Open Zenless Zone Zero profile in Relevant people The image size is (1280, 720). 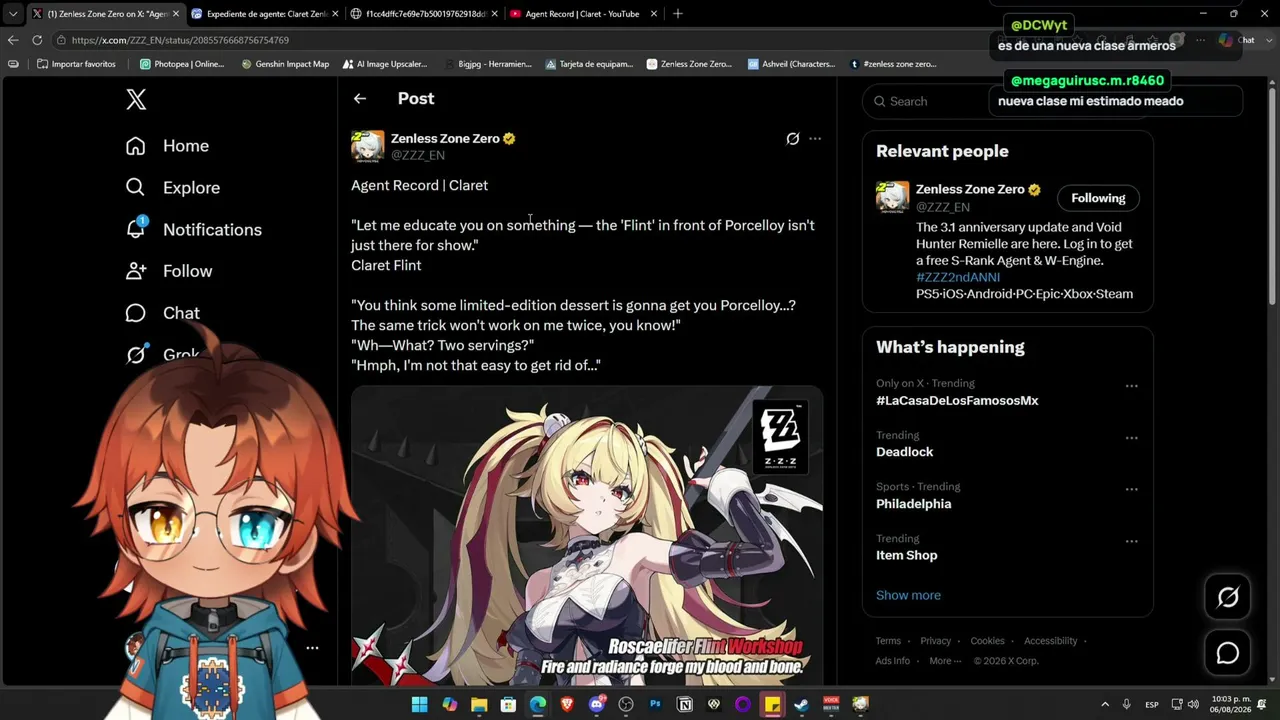(971, 190)
